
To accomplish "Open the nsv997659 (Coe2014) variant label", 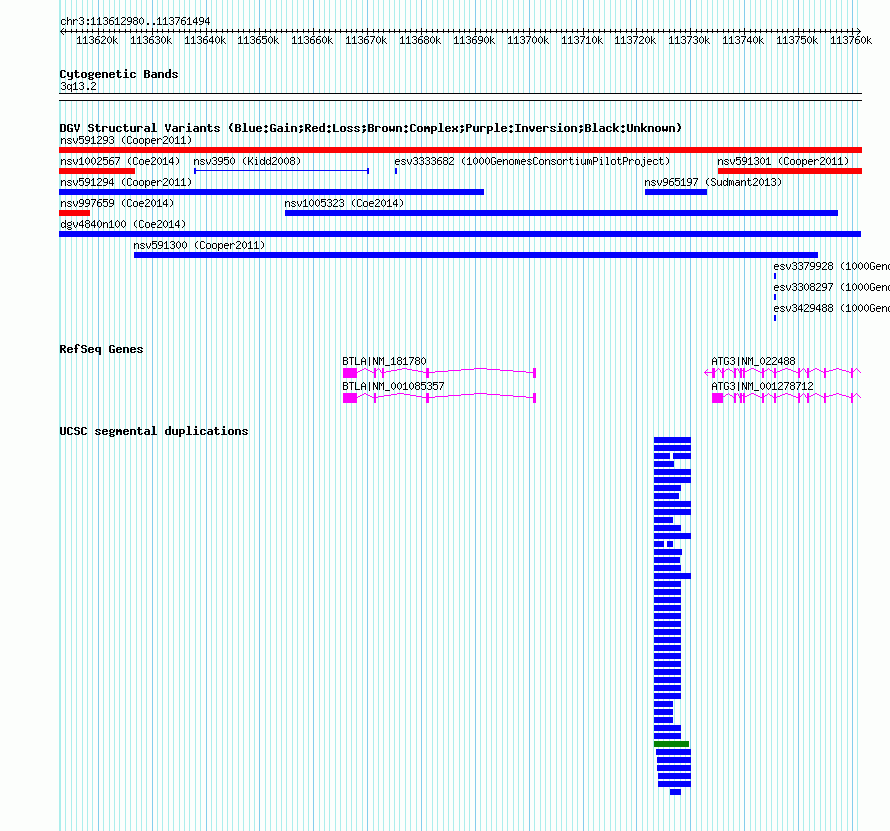I will coord(117,203).
